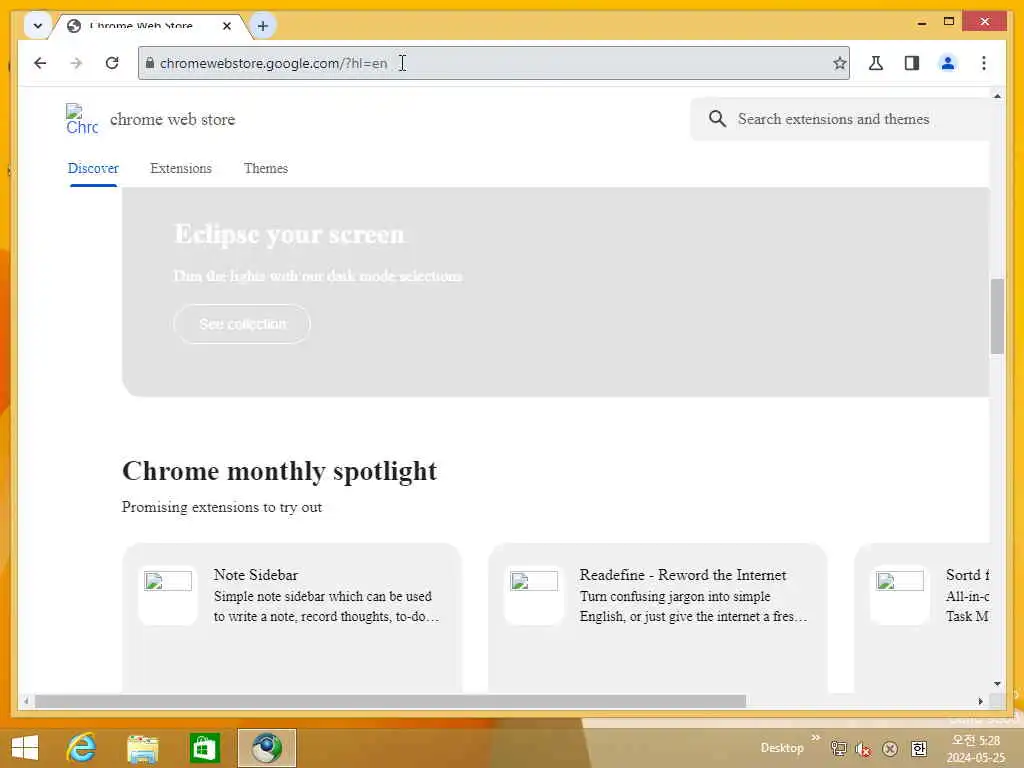Focus the Search extensions and themes field

pyautogui.click(x=839, y=119)
